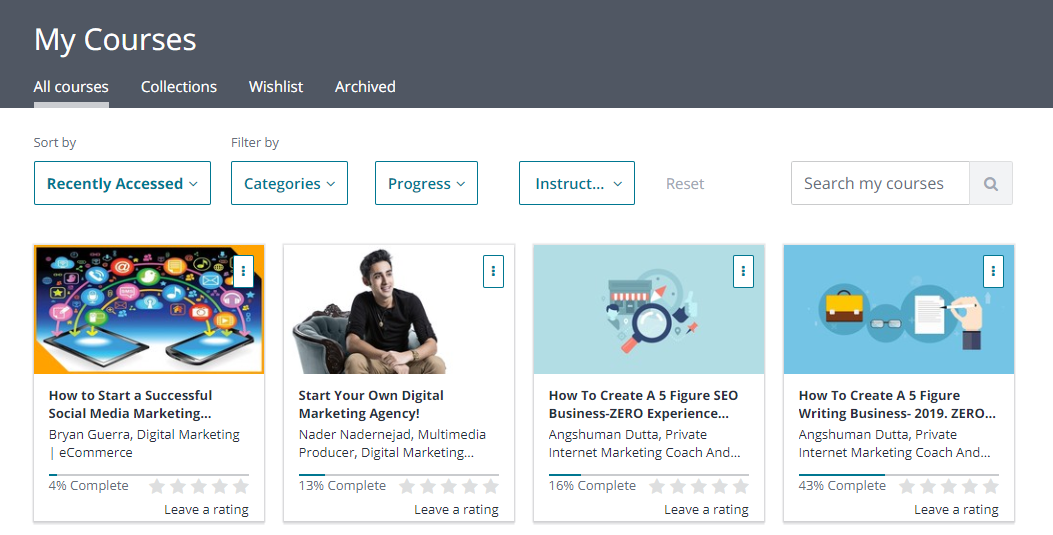Click 'Leave a rating' on 5 Figure Writing course
Screen dimensions: 1053x535
pos(956,510)
